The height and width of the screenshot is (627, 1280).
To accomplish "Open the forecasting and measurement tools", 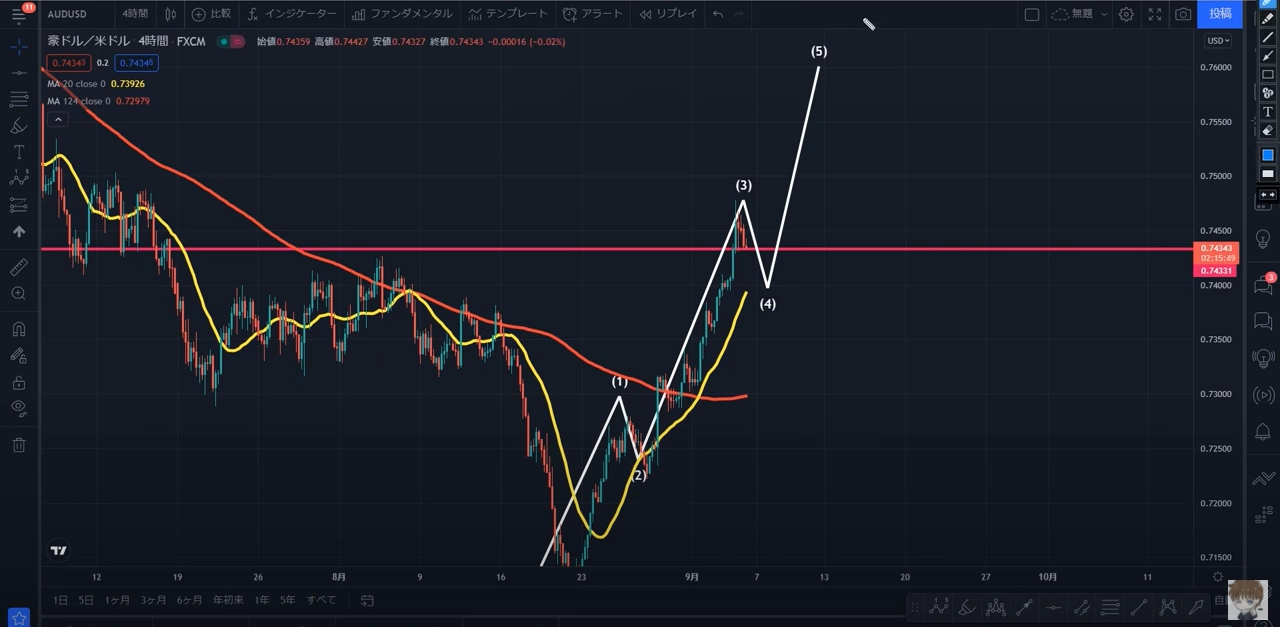I will tap(18, 205).
